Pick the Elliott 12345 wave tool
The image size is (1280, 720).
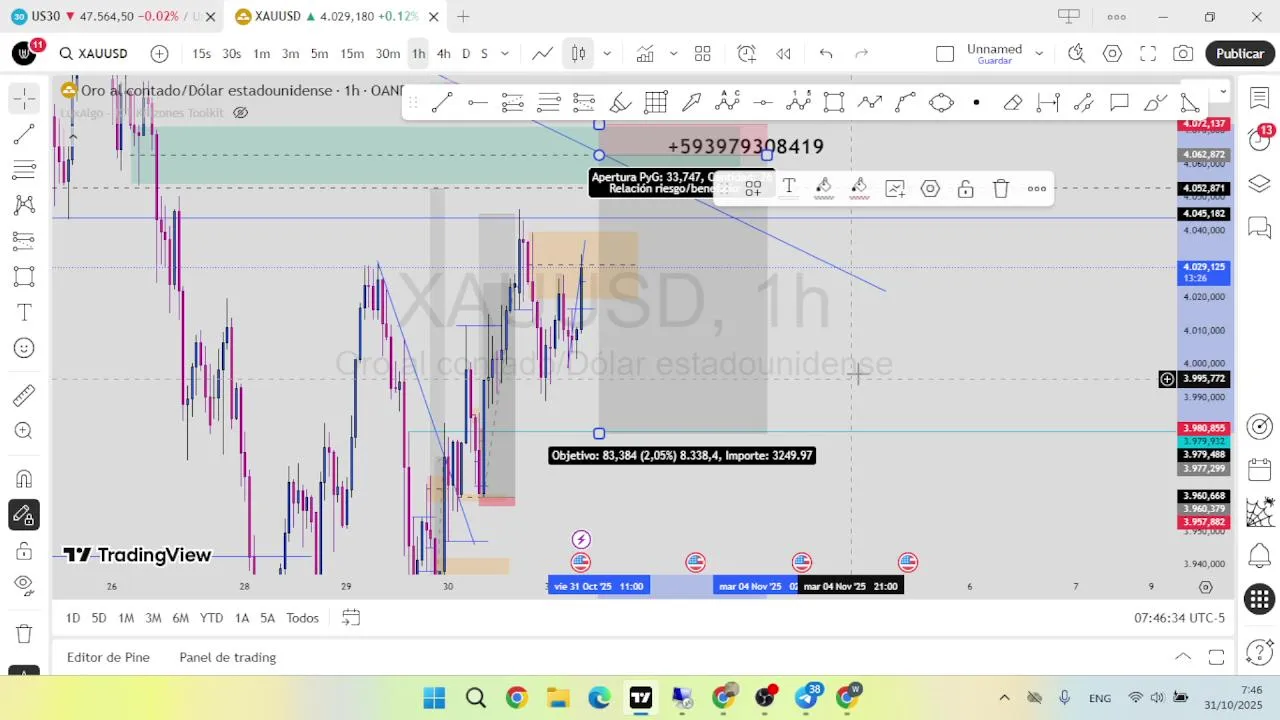coord(798,102)
